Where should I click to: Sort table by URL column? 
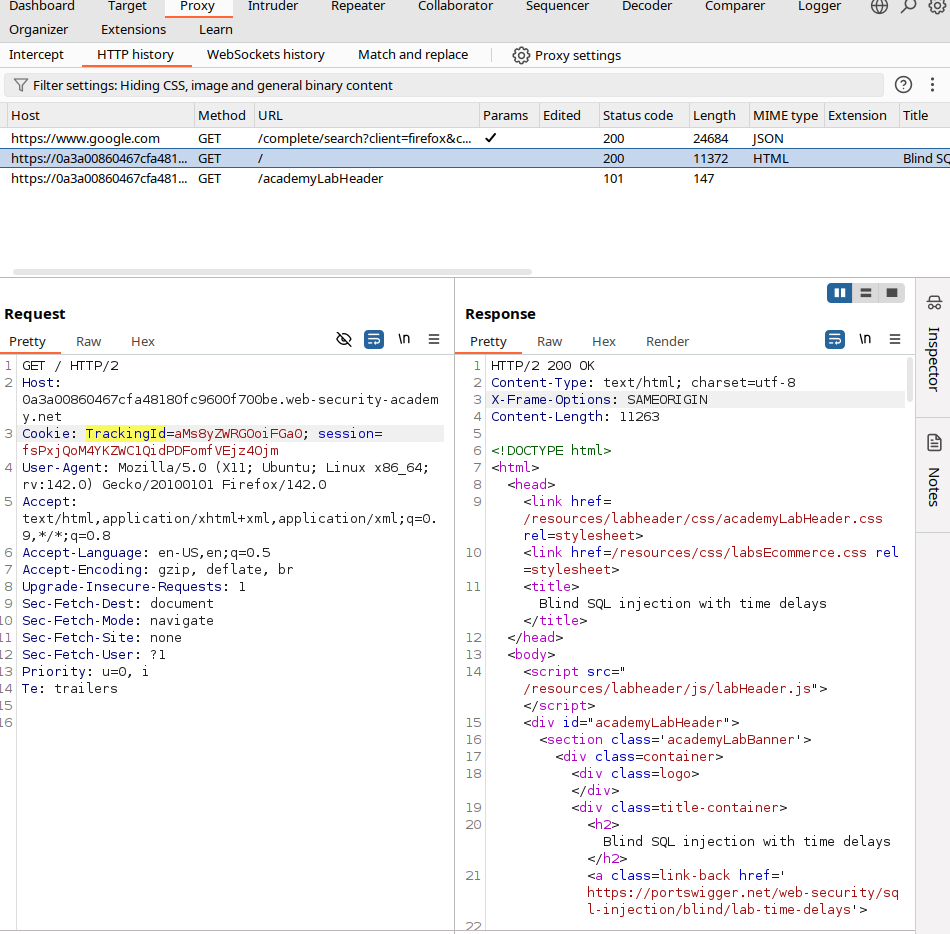(366, 116)
